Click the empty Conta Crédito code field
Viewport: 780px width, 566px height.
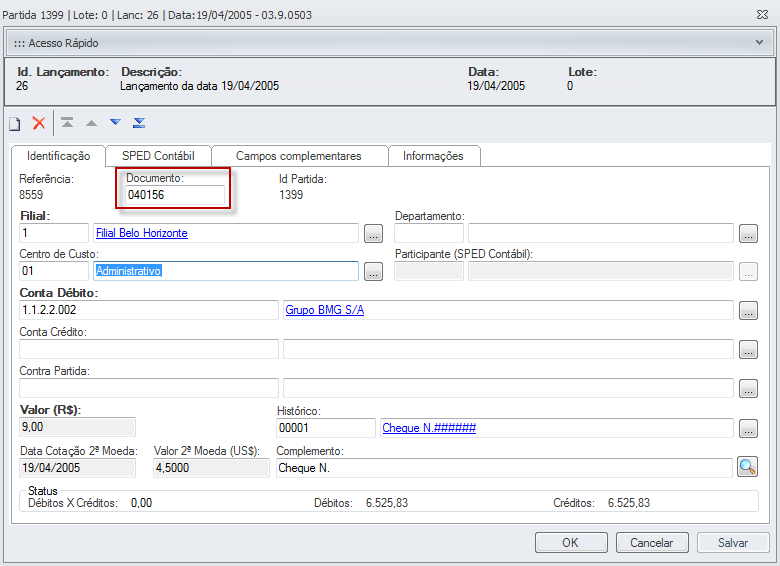(149, 349)
